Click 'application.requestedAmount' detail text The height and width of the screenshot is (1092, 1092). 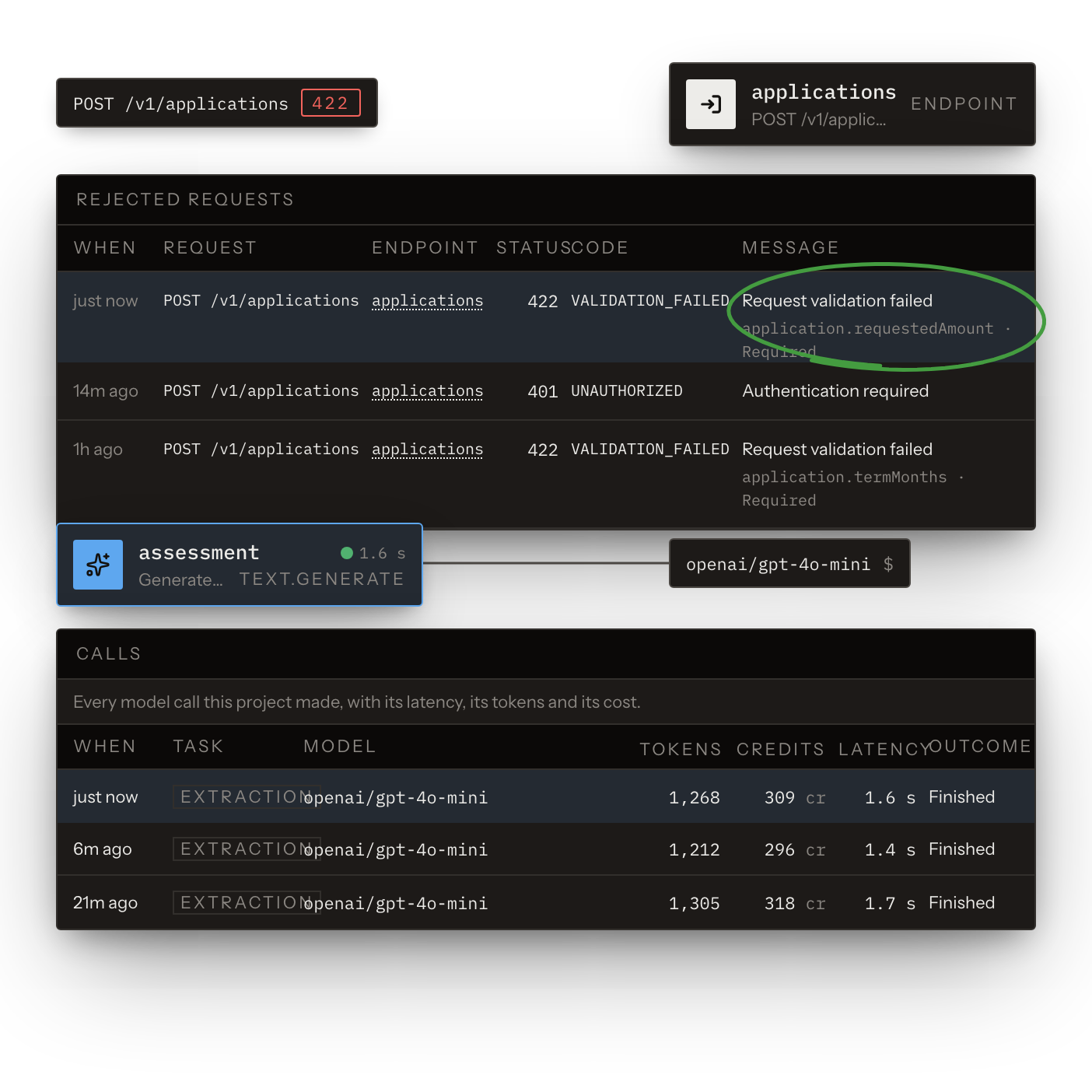(x=868, y=328)
